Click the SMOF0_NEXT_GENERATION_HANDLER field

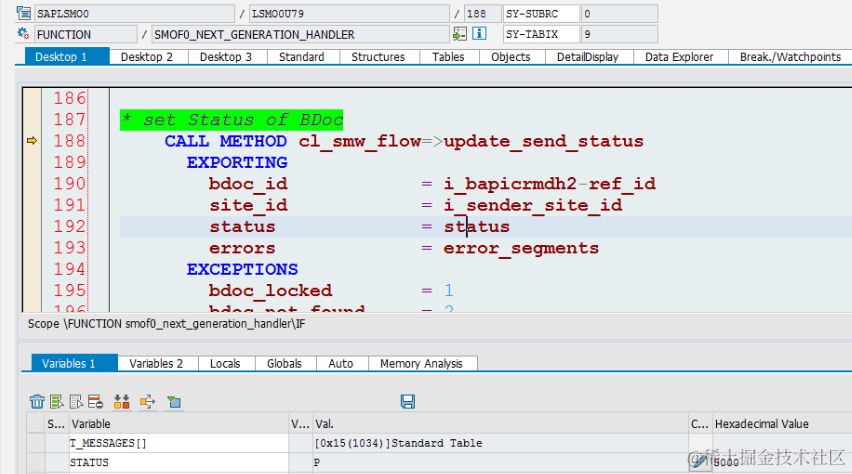point(300,34)
